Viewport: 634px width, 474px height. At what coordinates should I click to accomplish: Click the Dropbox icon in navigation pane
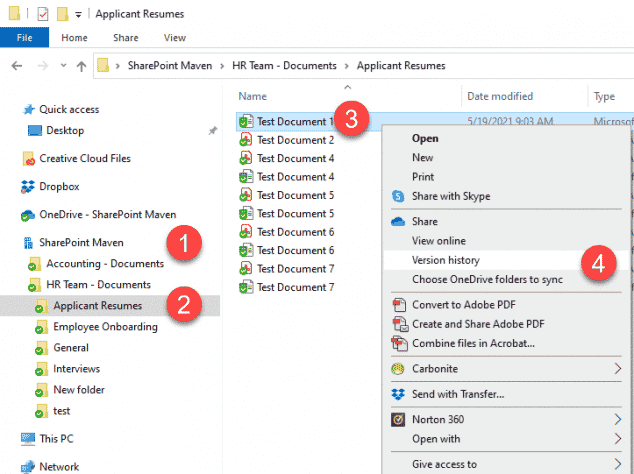pos(29,186)
